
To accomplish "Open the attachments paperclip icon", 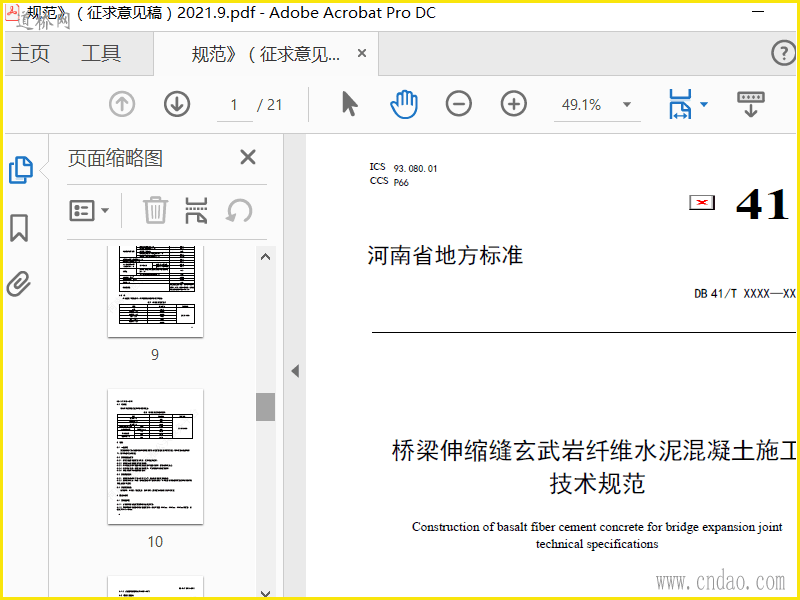I will tap(19, 284).
